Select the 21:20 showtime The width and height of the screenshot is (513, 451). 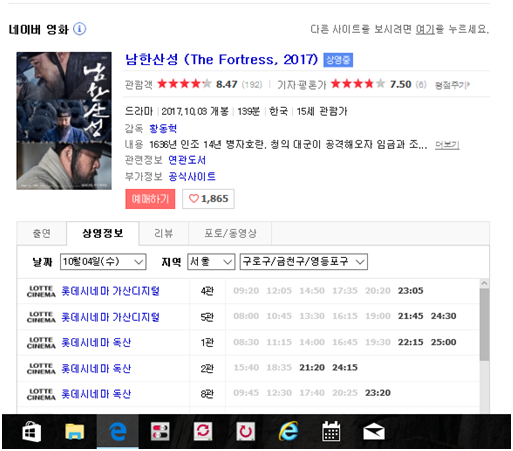coord(312,368)
